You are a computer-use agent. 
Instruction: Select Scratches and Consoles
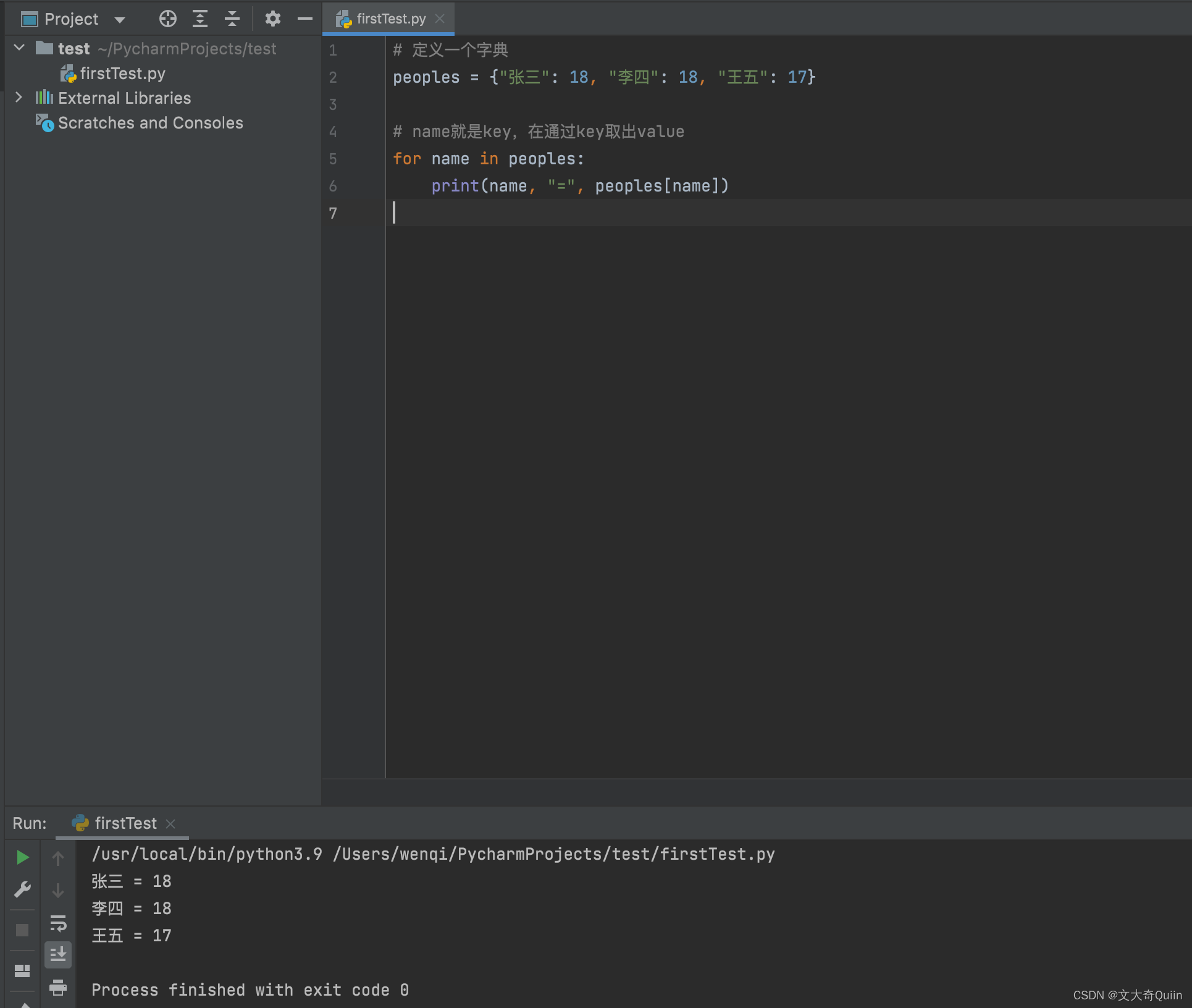[x=150, y=123]
